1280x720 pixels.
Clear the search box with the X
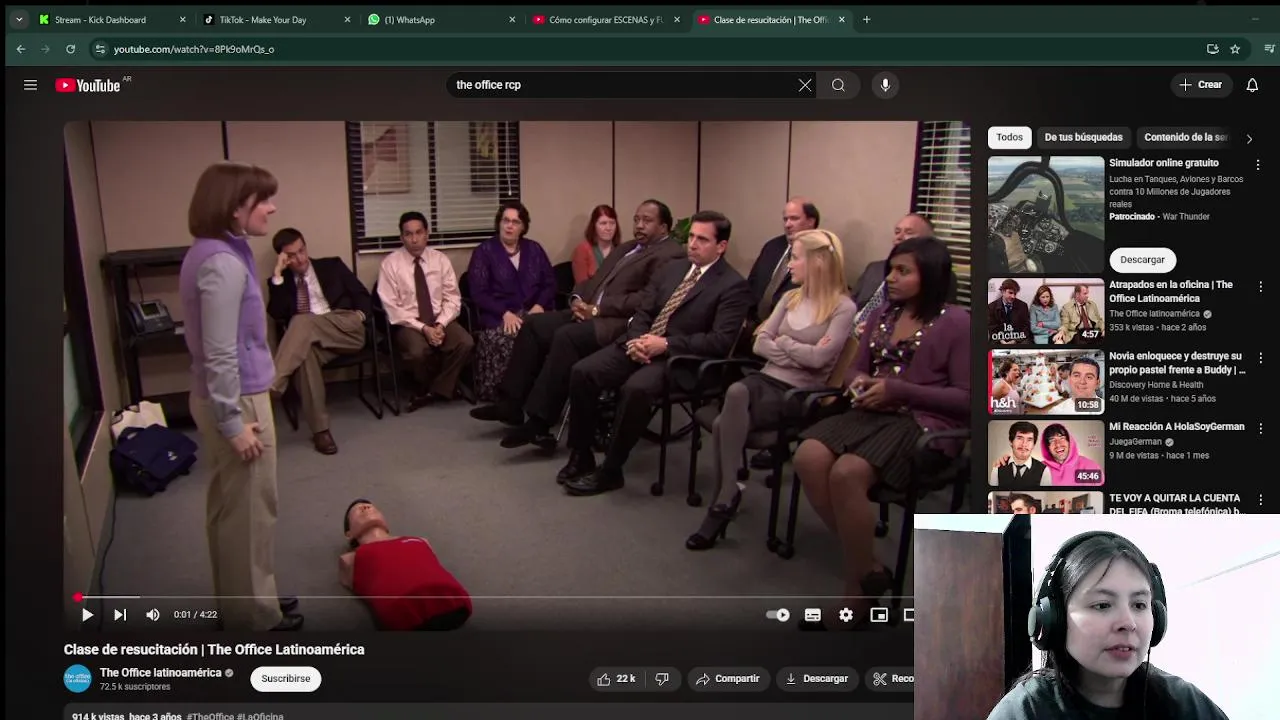pos(805,85)
